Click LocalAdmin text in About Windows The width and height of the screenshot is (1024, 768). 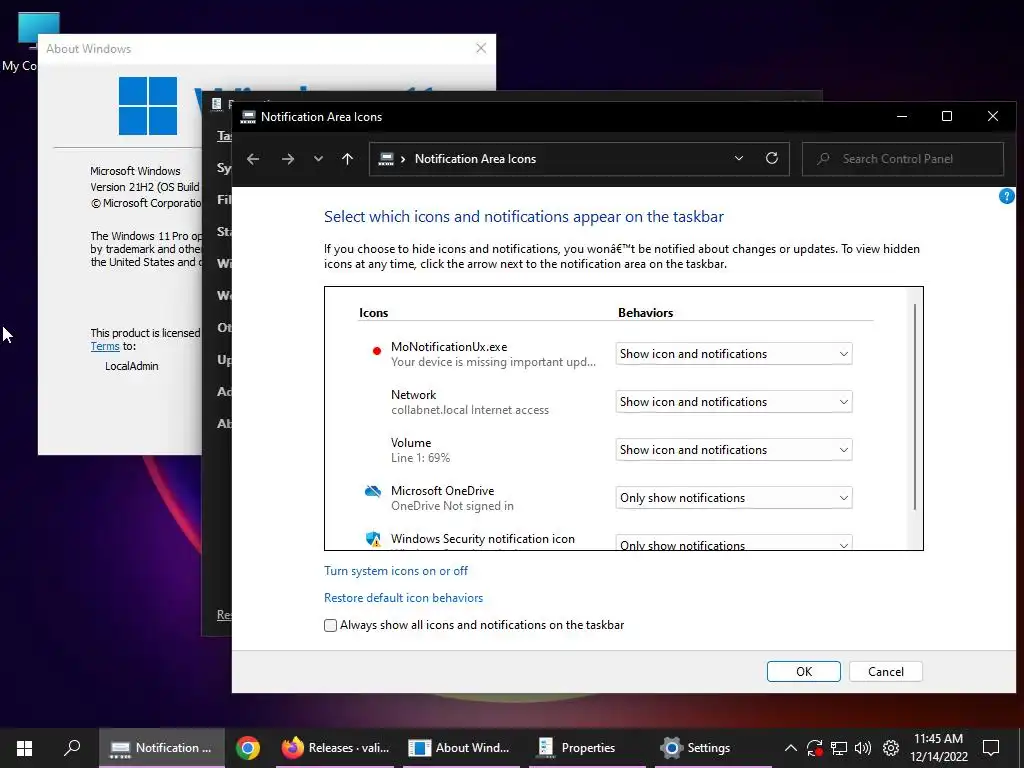click(132, 366)
